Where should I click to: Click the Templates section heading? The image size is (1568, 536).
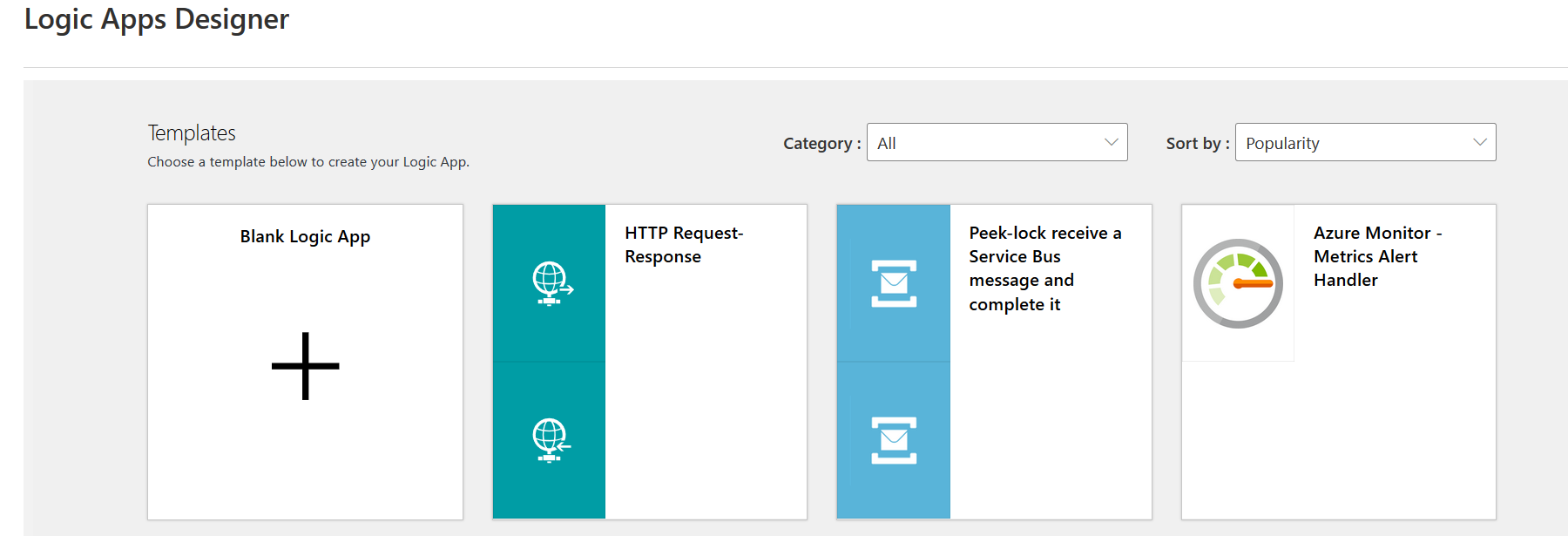pyautogui.click(x=192, y=133)
